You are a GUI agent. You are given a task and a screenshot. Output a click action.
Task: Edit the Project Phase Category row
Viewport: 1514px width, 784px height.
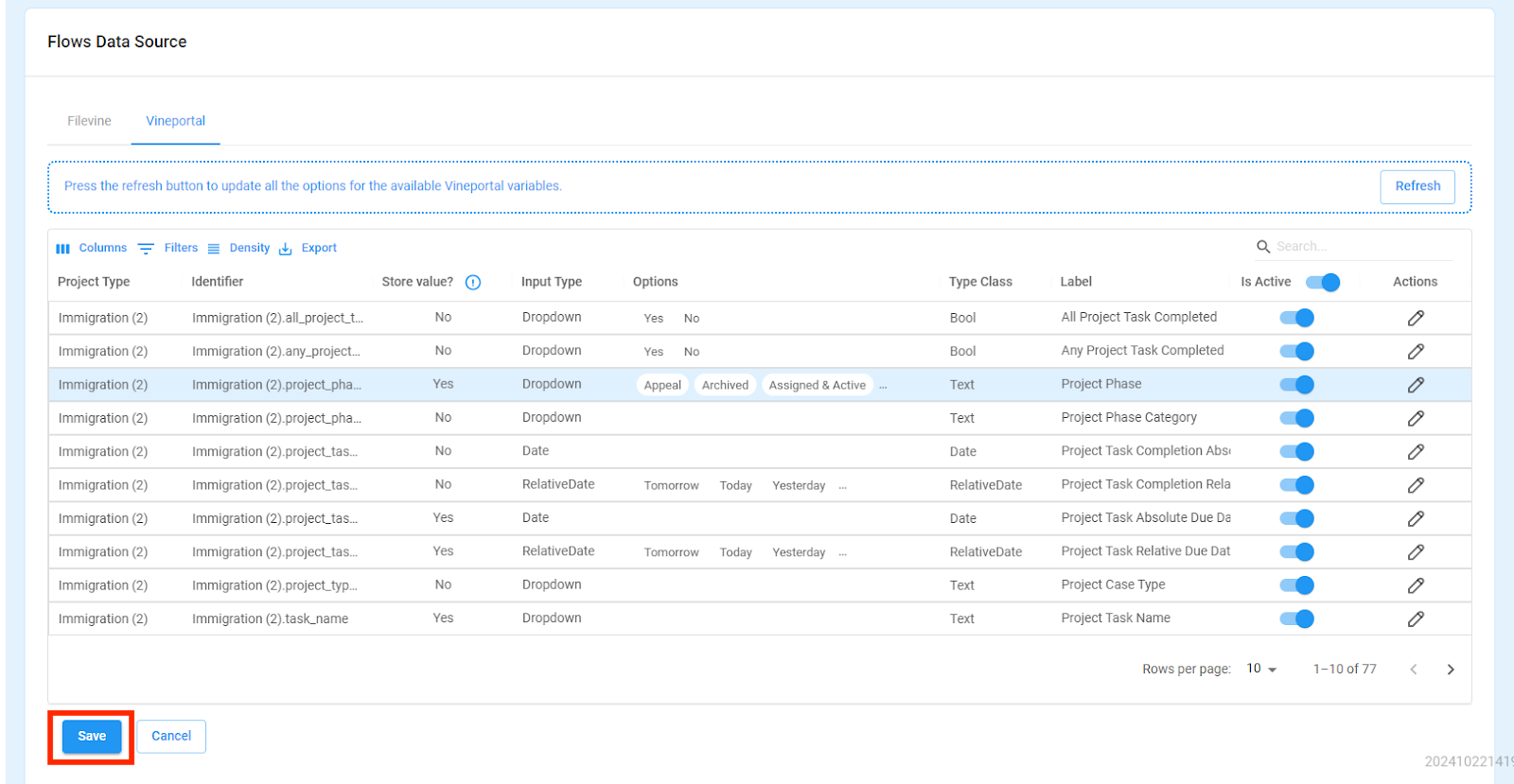1416,418
